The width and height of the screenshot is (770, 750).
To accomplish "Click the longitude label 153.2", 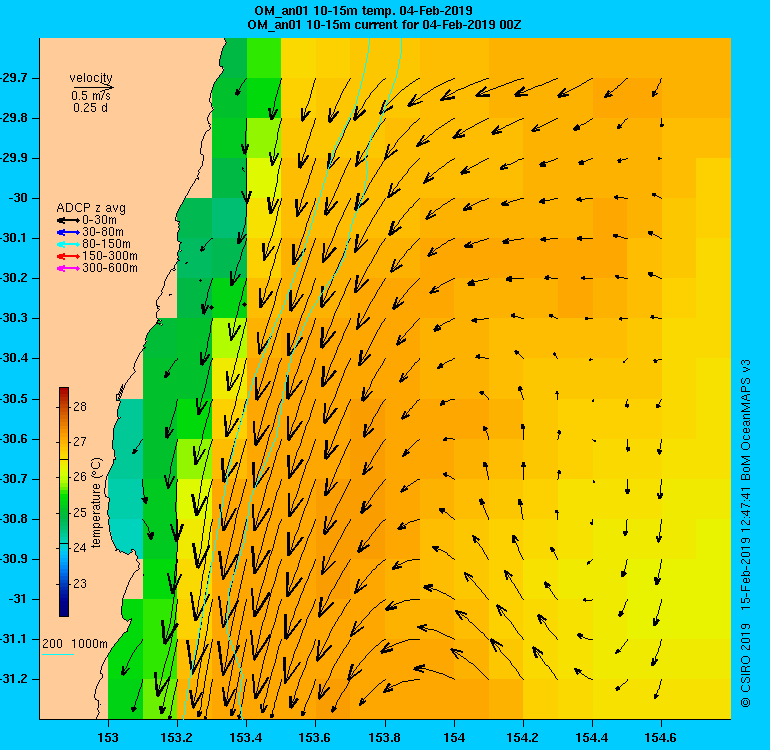I will coord(177,738).
